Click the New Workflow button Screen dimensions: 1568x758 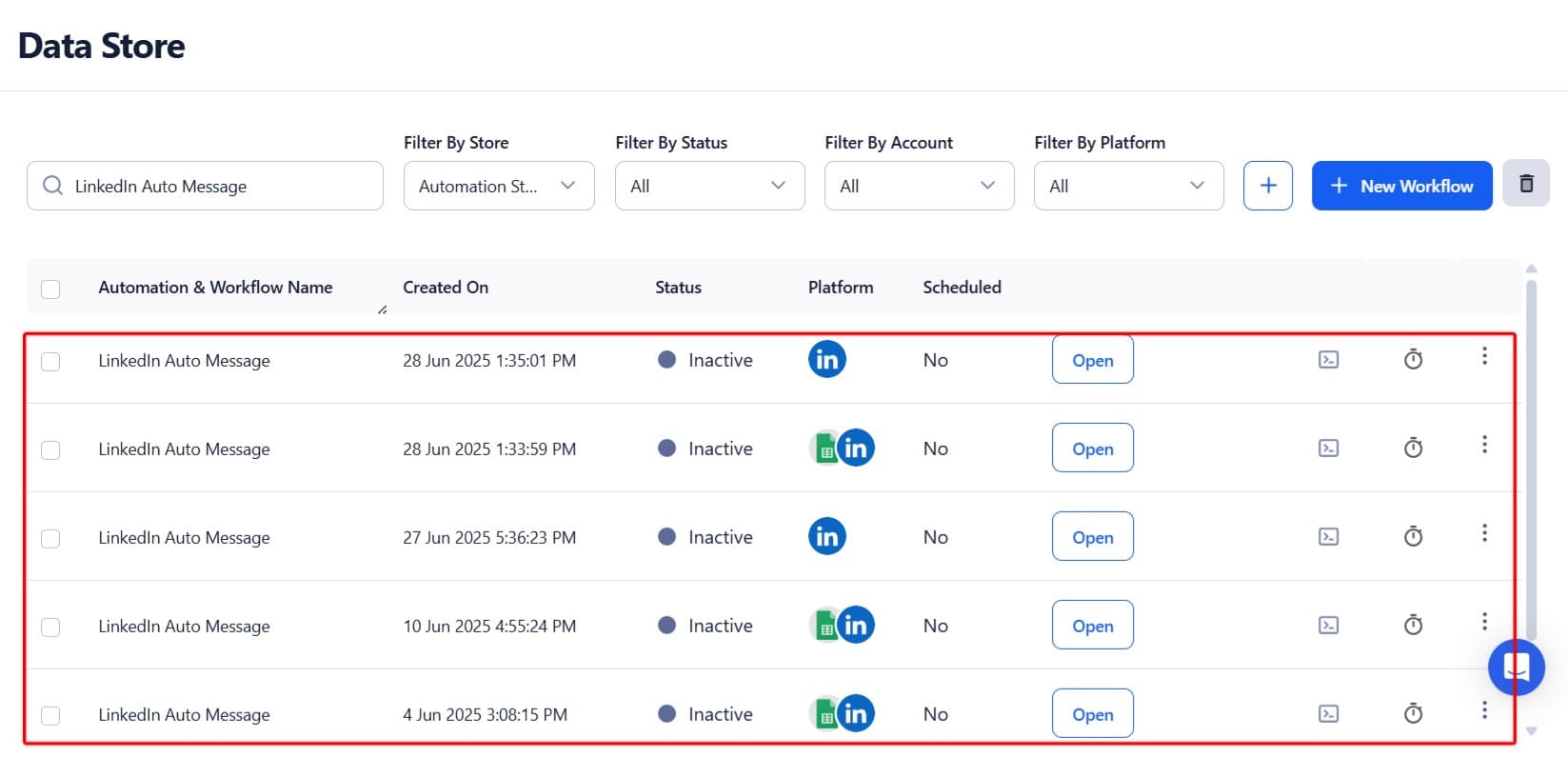point(1401,186)
